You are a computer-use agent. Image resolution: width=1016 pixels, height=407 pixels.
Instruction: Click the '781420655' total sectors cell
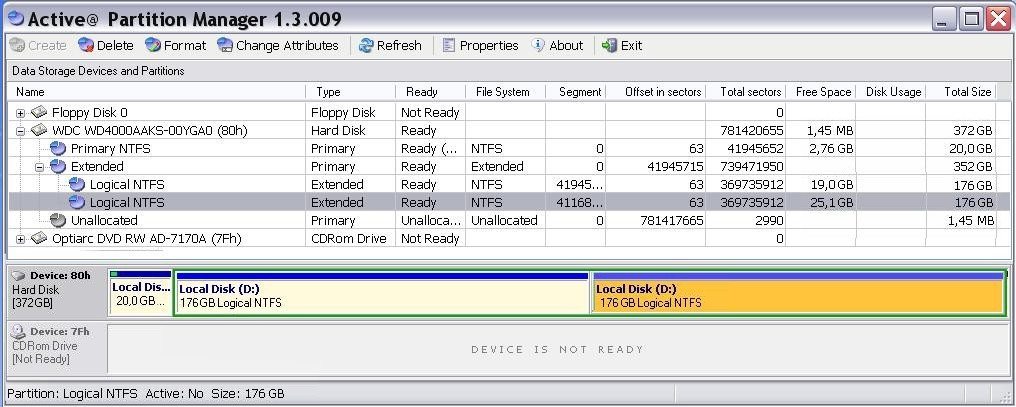point(752,131)
